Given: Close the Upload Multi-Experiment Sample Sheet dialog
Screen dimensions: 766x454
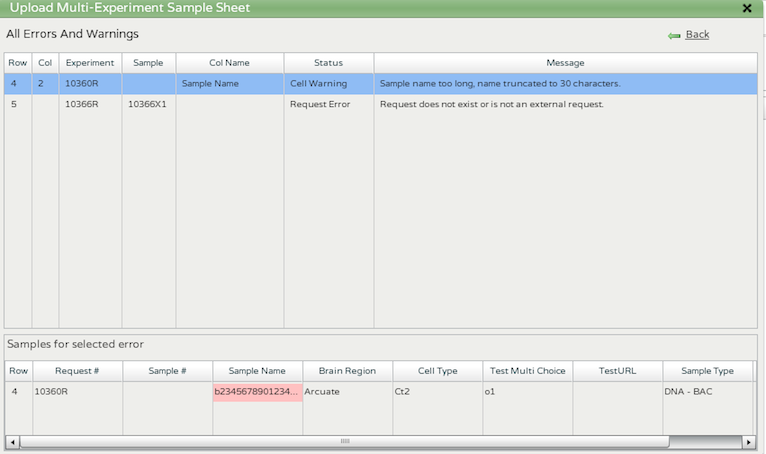Looking at the screenshot, I should (x=746, y=8).
